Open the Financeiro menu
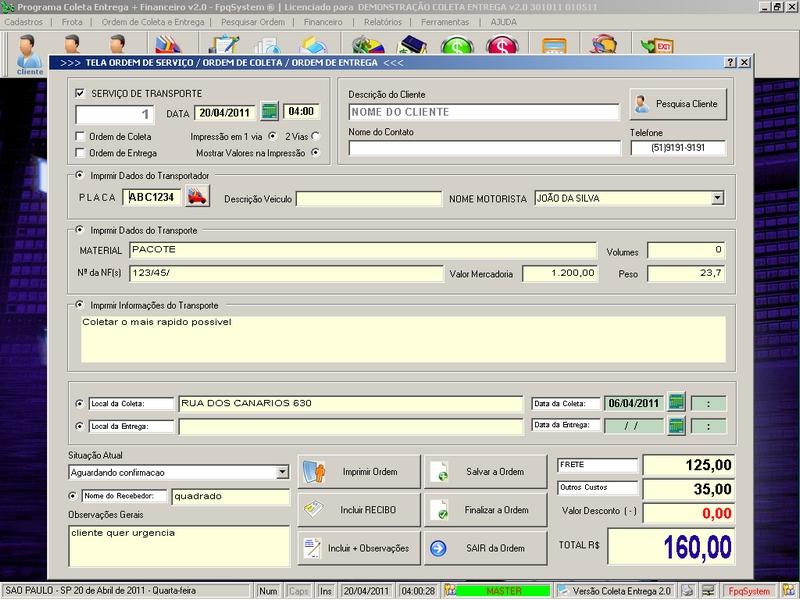This screenshot has width=800, height=600. coord(323,21)
